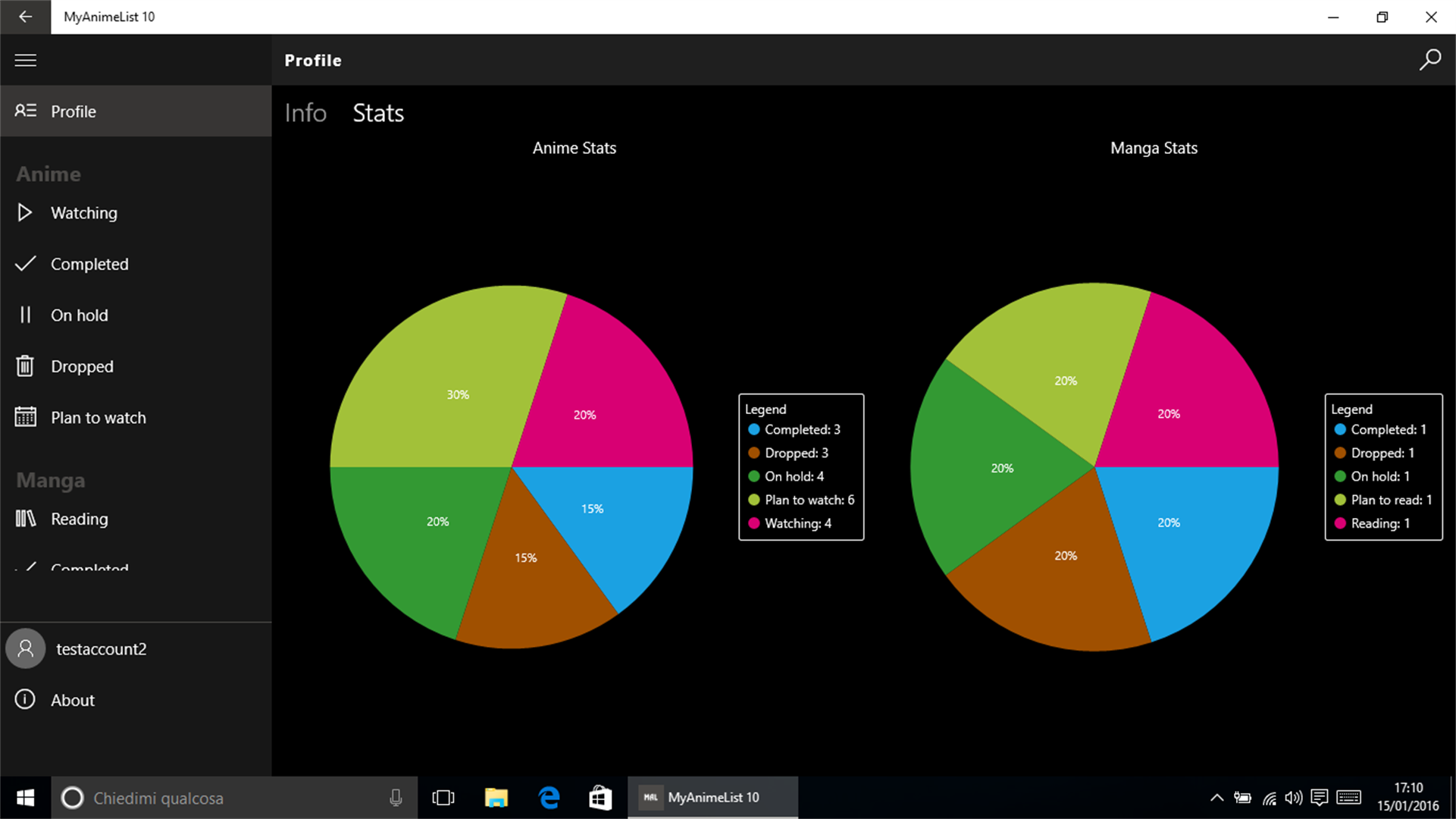Click the hamburger menu icon

25,60
